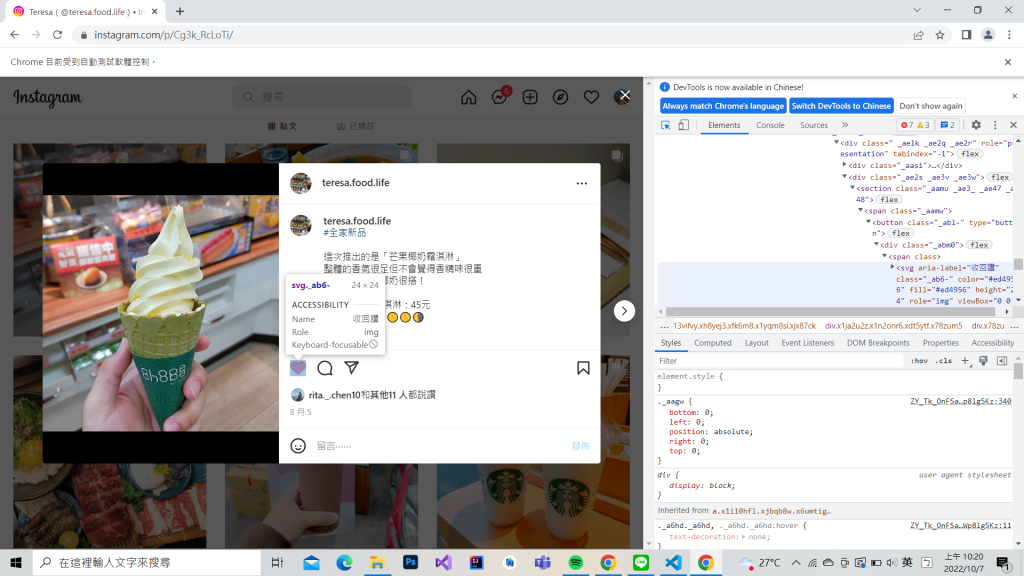Unlike the post via the heart icon
Screen dimensions: 1024x576
click(x=298, y=368)
